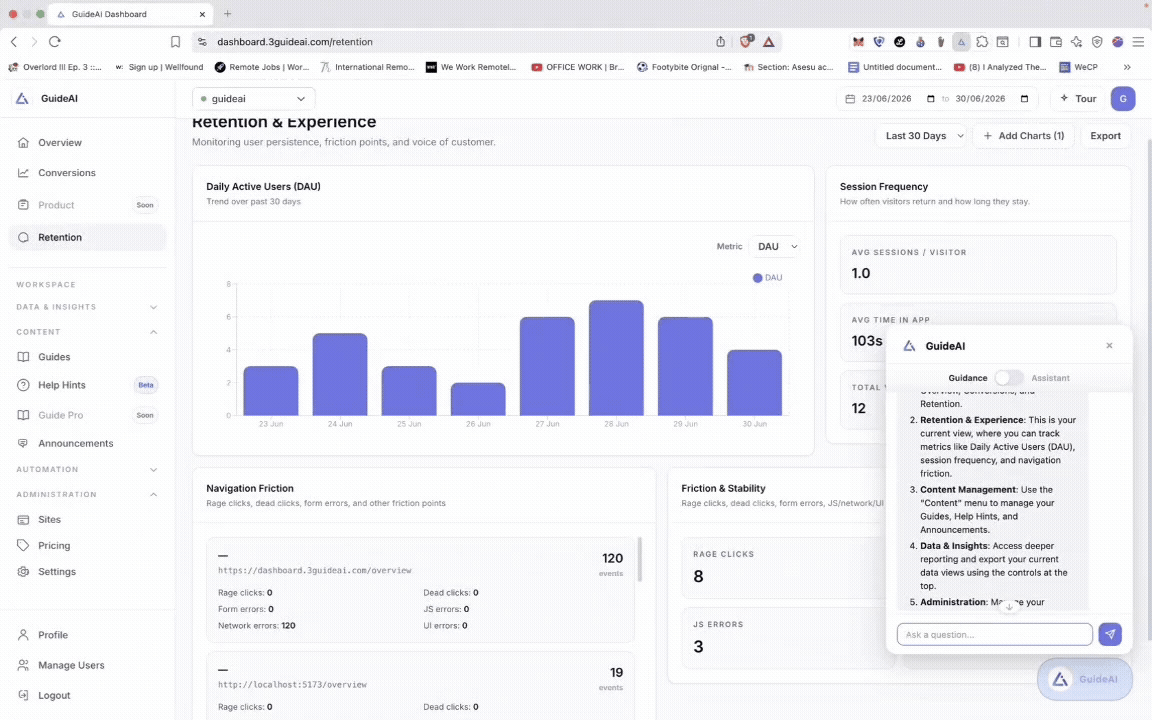Click the GuideAI Dashboard browser tab
Image resolution: width=1152 pixels, height=720 pixels.
click(130, 14)
